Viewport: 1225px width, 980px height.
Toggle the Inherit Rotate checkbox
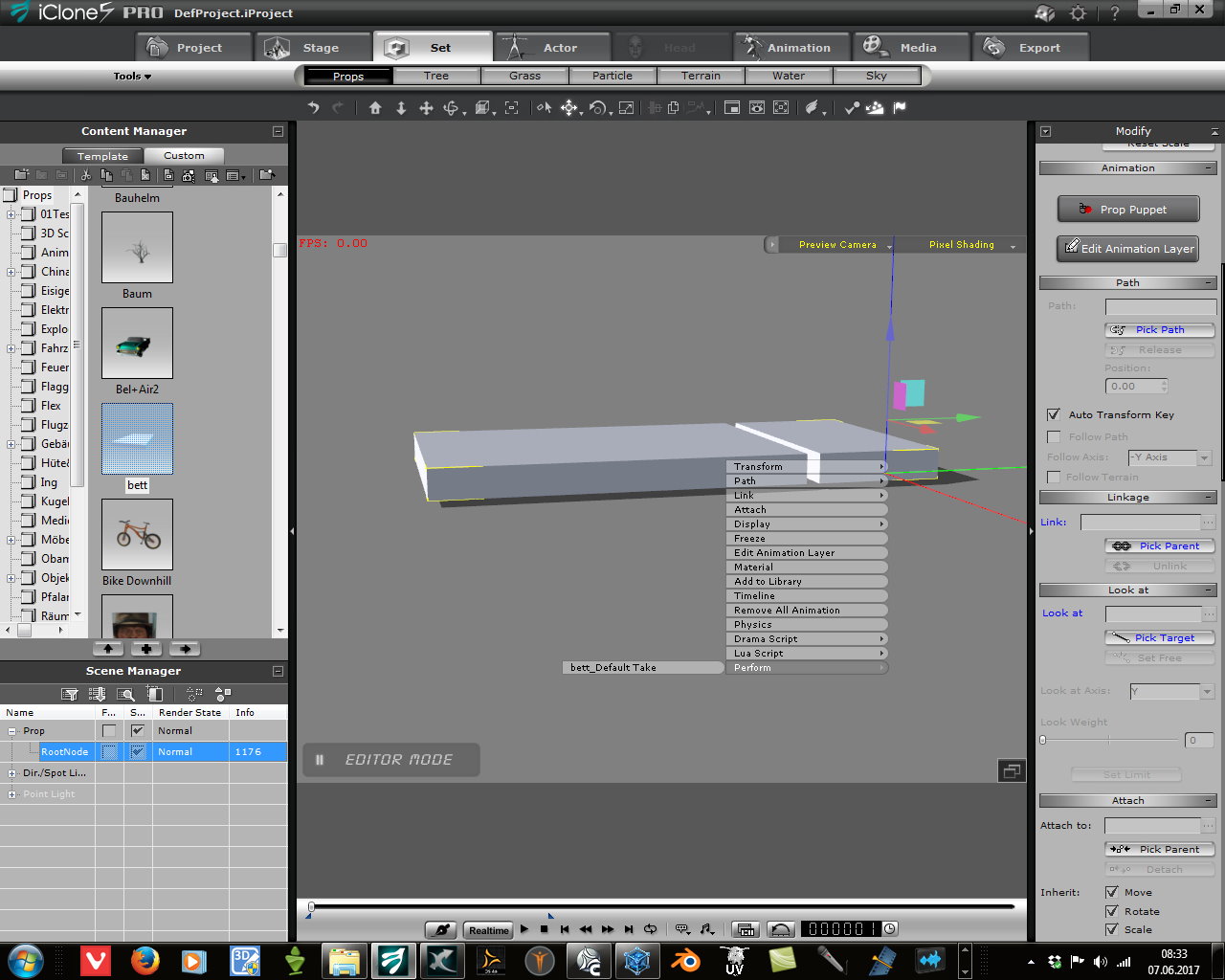click(x=1112, y=911)
